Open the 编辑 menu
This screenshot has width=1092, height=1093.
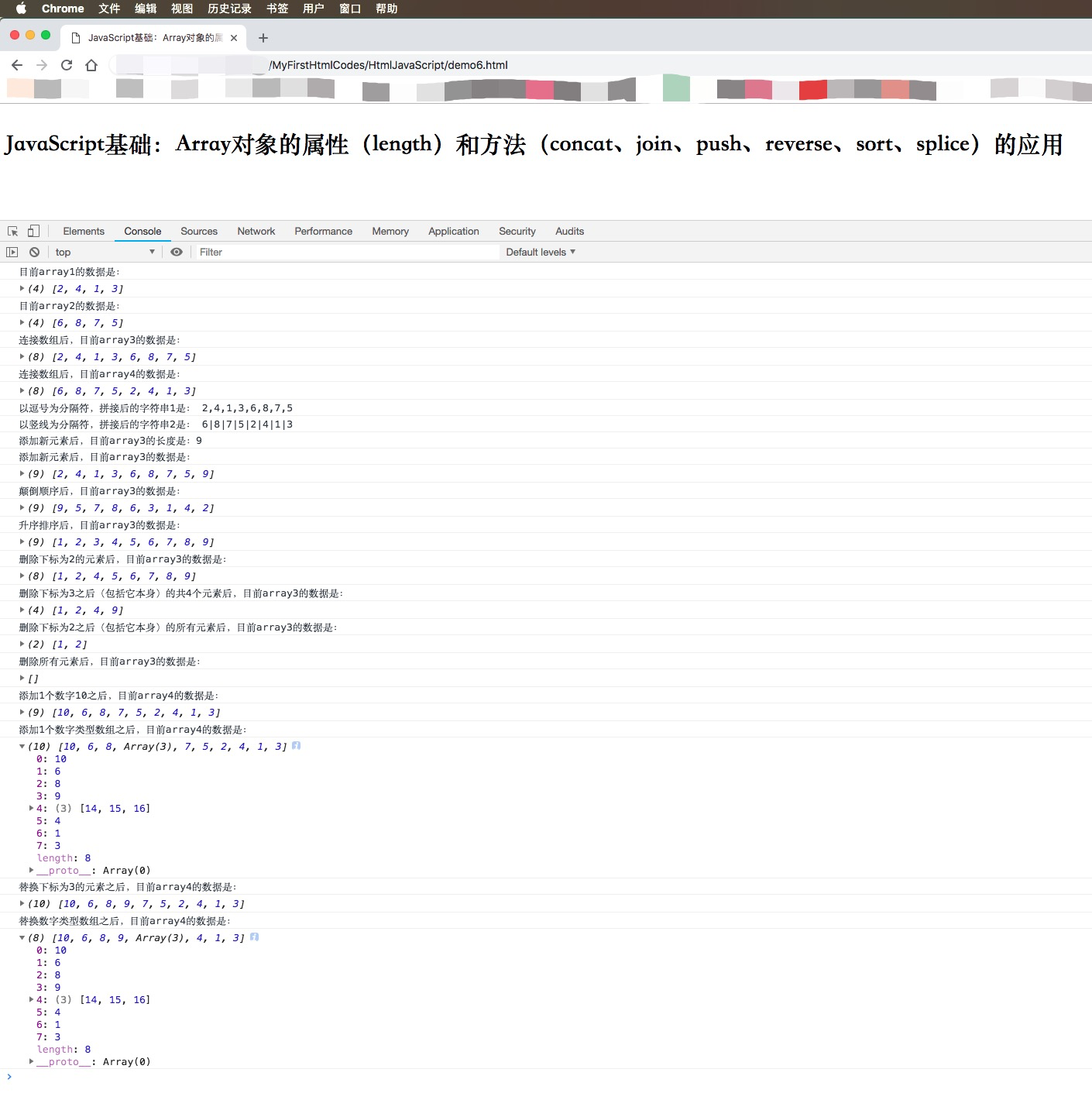146,9
